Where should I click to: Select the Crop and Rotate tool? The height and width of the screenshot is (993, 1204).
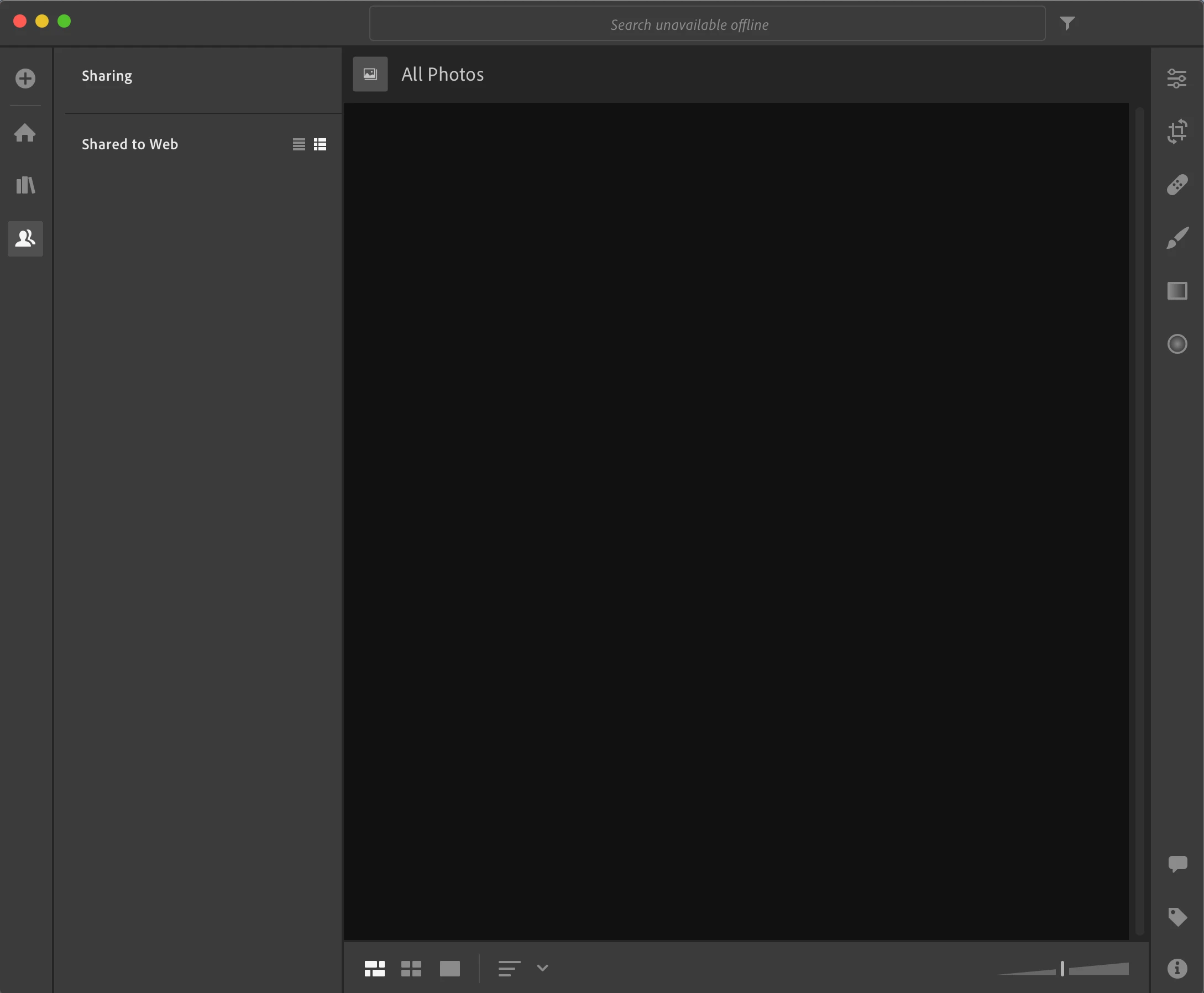1176,132
